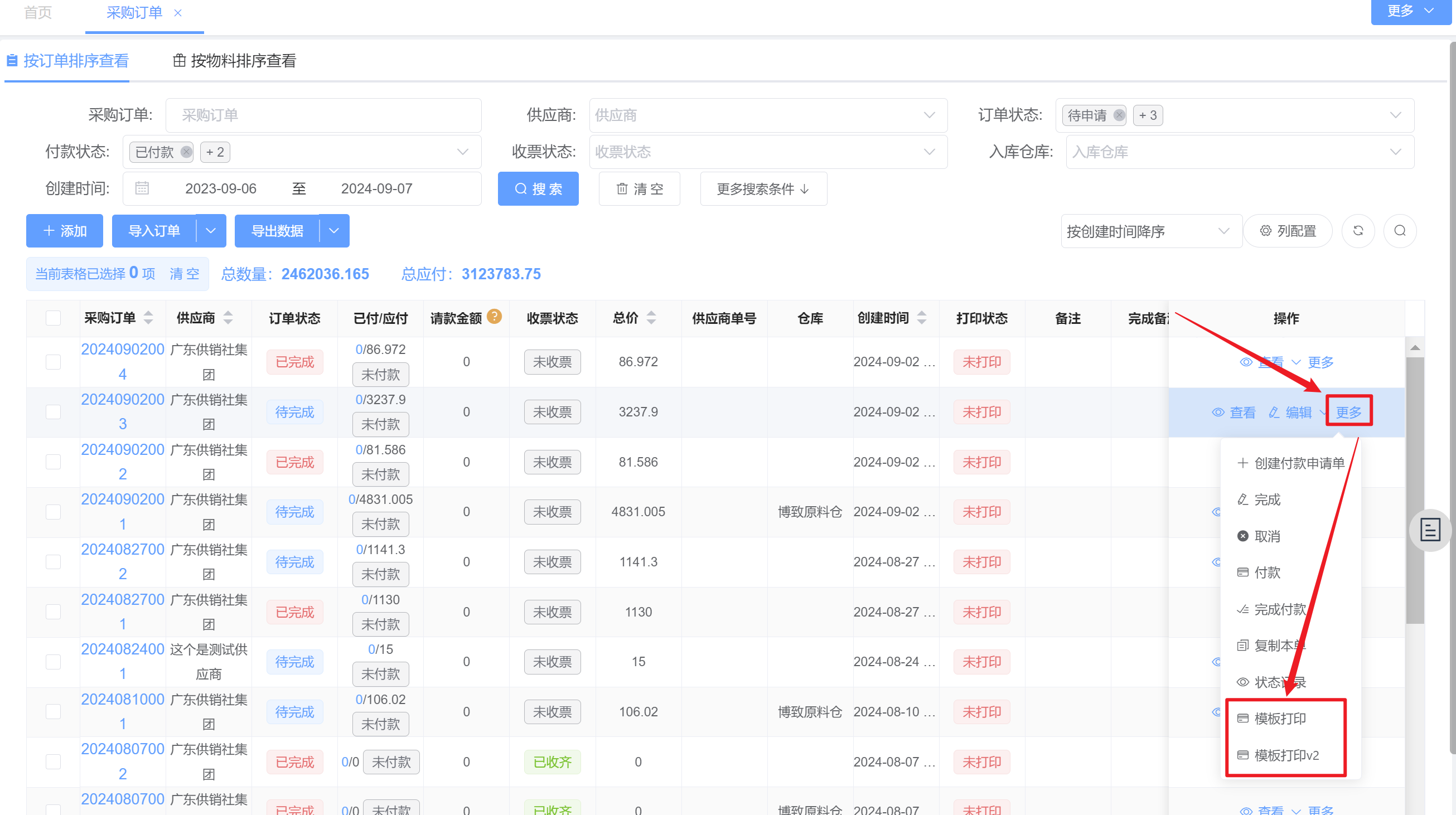Screen dimensions: 1456x815
Task: Open the 收票状态 dropdown
Action: tap(768, 152)
